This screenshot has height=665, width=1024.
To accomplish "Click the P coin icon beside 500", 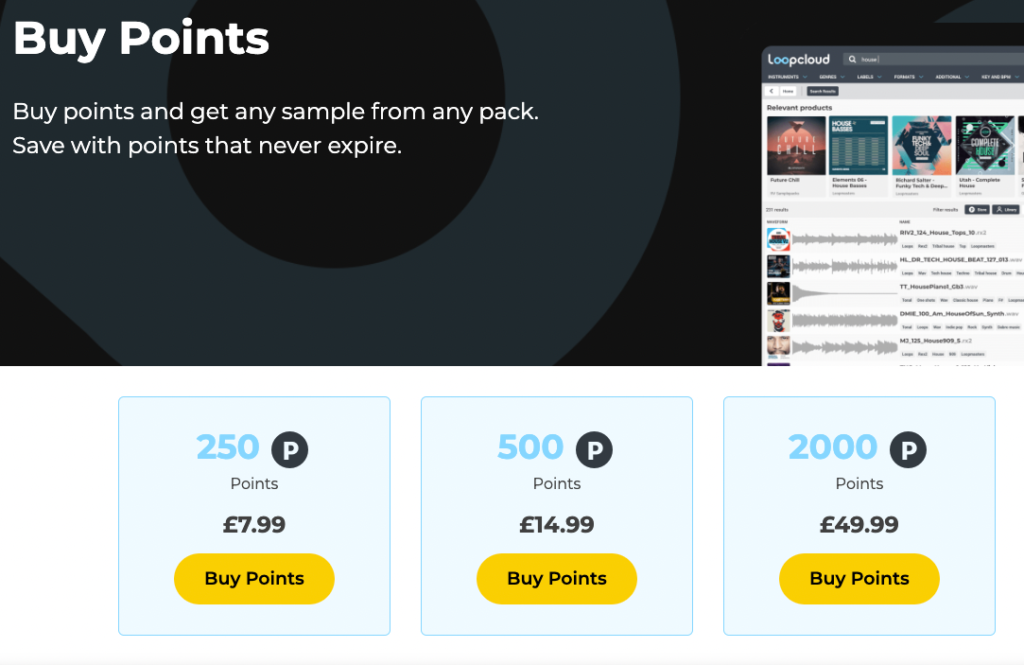I will [594, 450].
